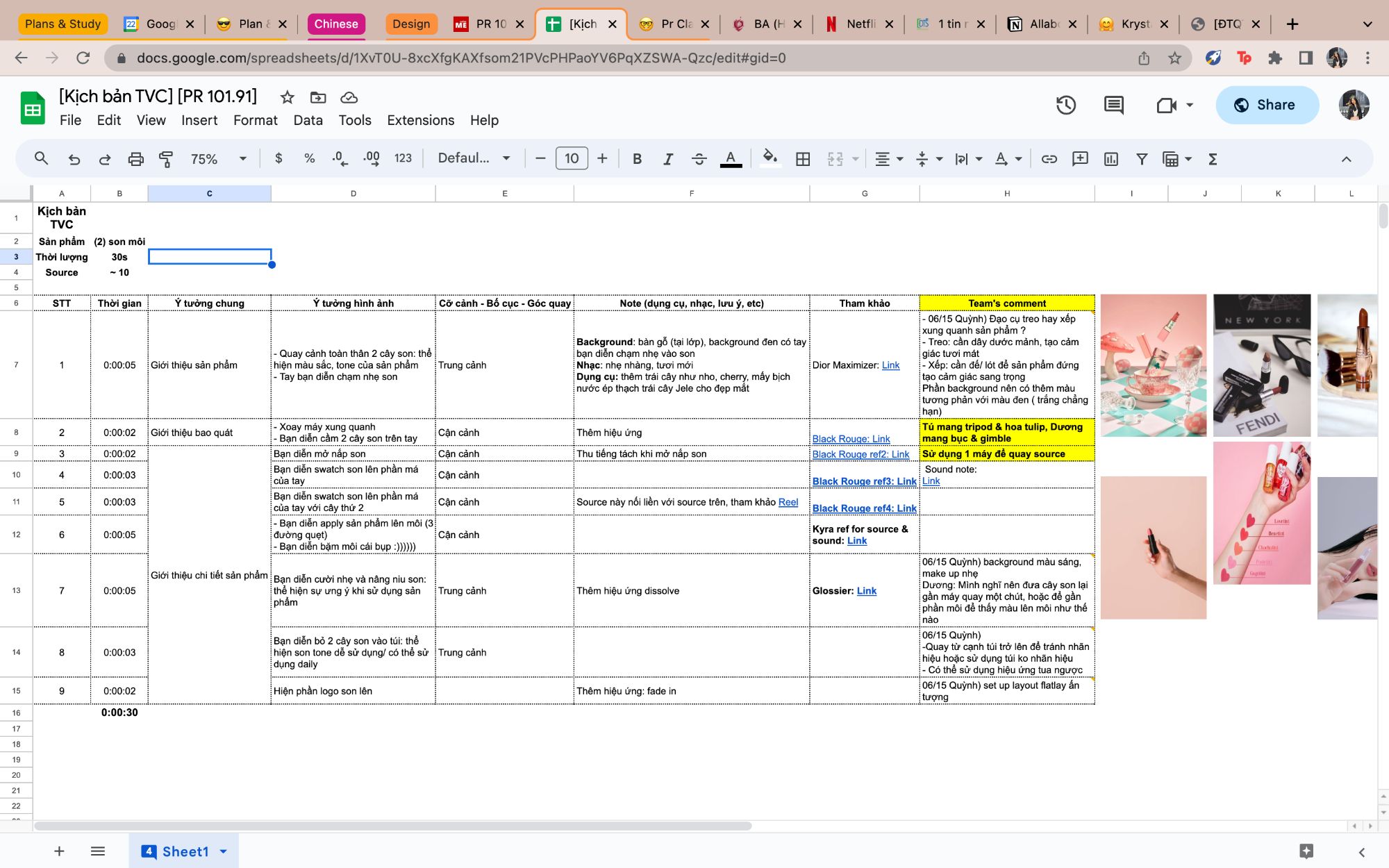Click the font size input field

pos(572,158)
